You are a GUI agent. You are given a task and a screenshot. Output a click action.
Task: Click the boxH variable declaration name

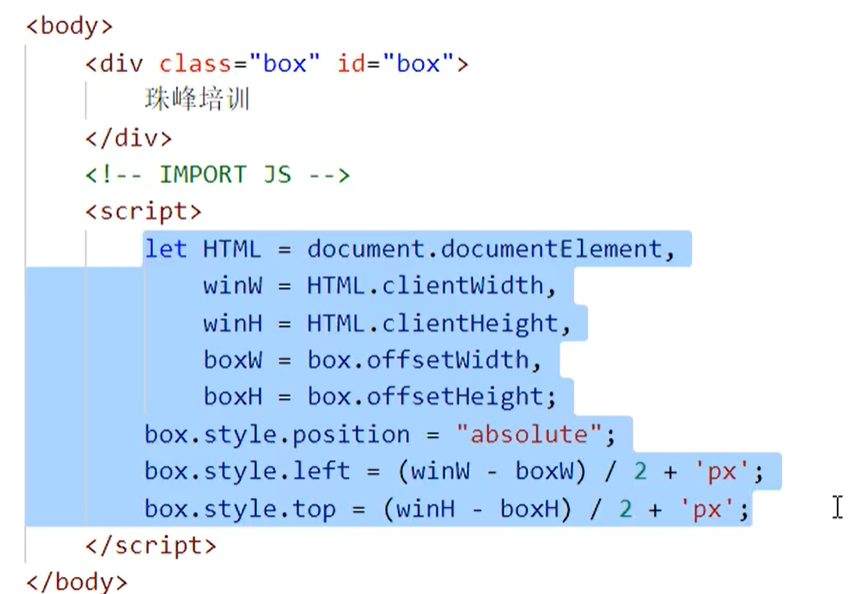232,397
